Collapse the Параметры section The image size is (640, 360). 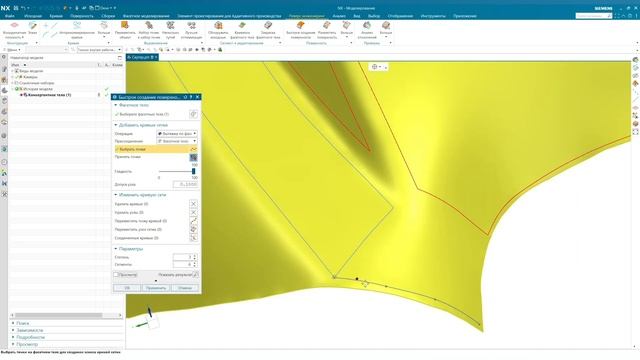[x=116, y=249]
